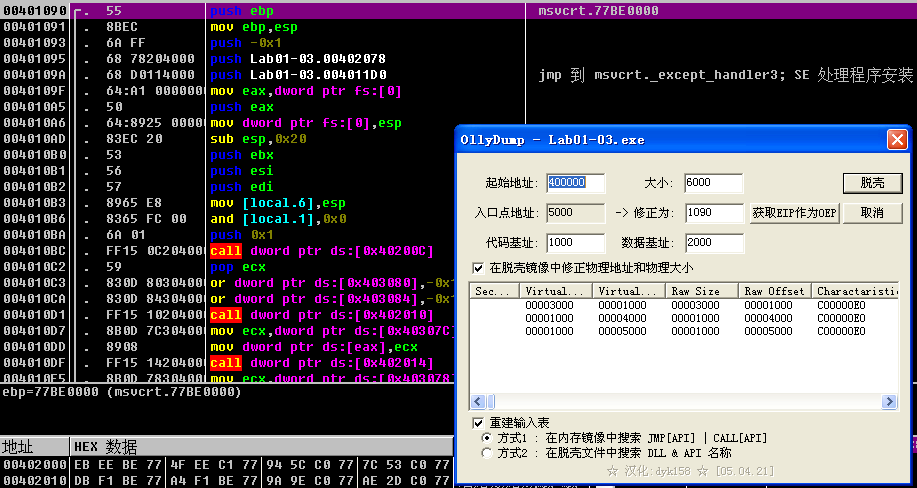Sort by the Raw Size column header

click(x=703, y=291)
